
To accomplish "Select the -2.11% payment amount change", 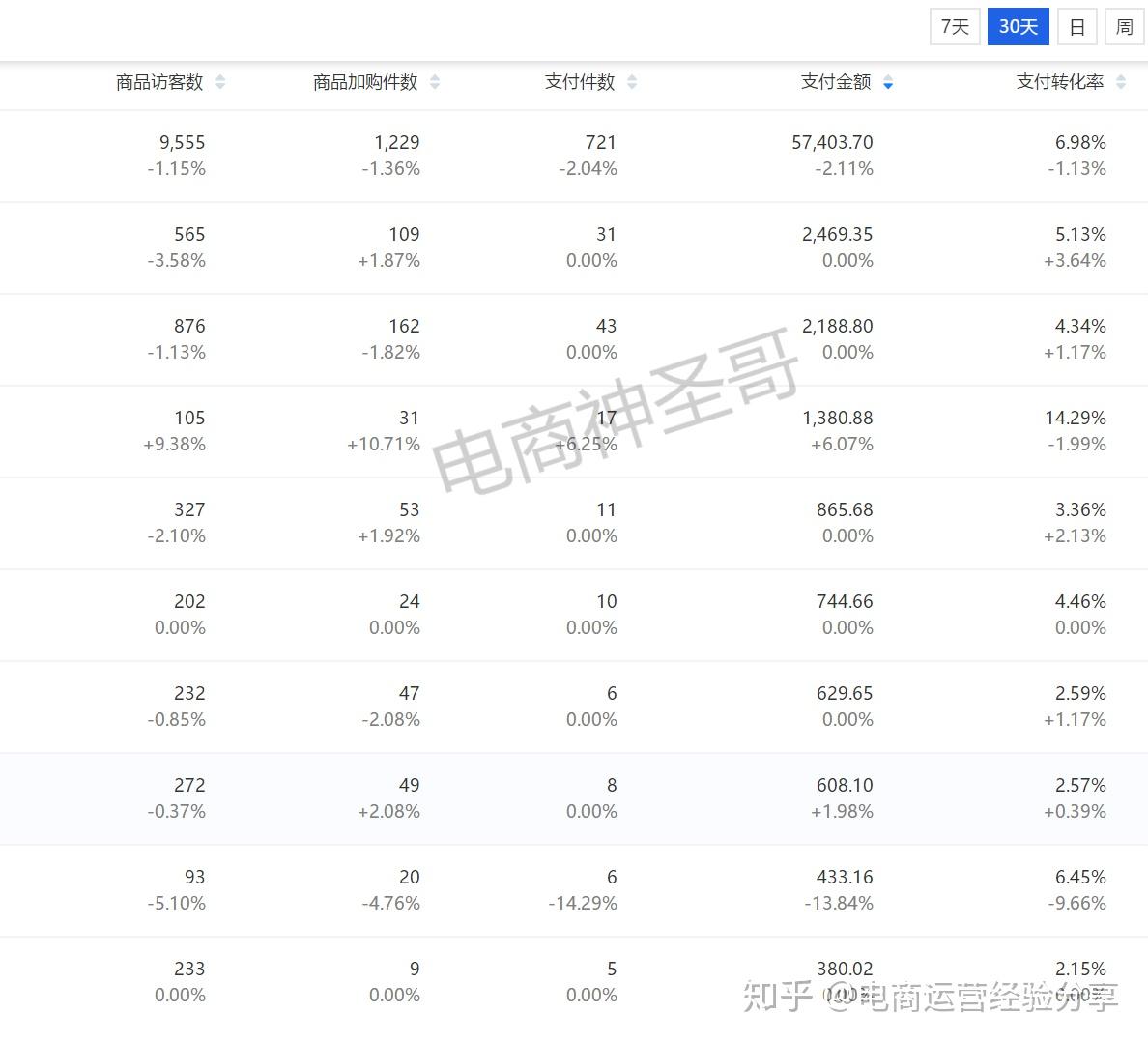I will click(845, 169).
